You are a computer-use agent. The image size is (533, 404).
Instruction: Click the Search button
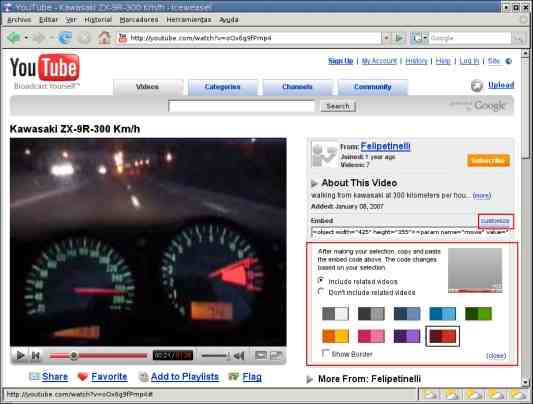pos(338,106)
